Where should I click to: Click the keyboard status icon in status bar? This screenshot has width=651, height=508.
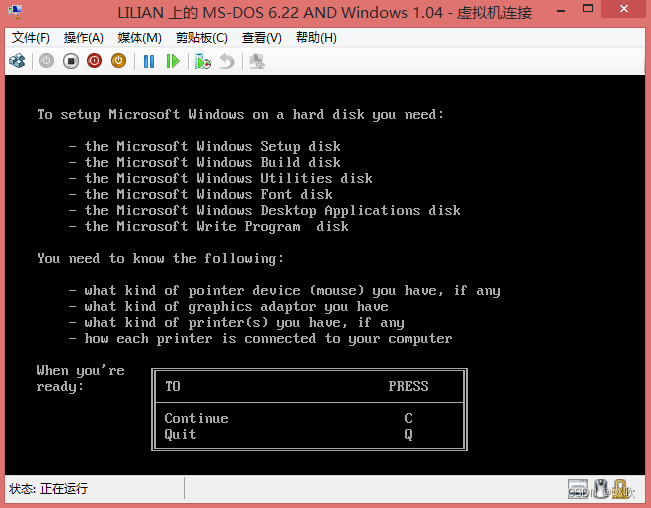578,488
